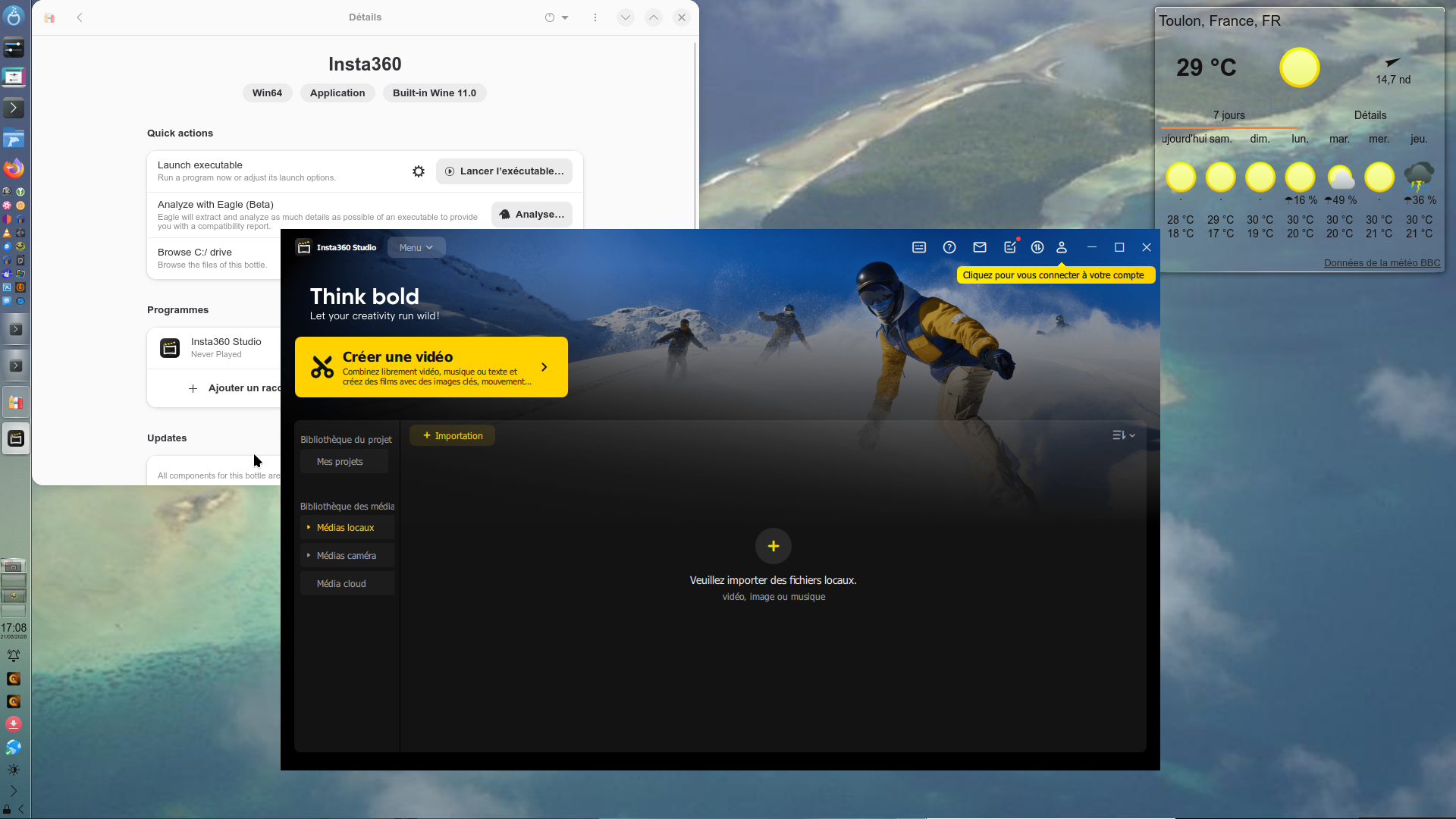Expand the Médias caméra tree arrow

click(309, 555)
